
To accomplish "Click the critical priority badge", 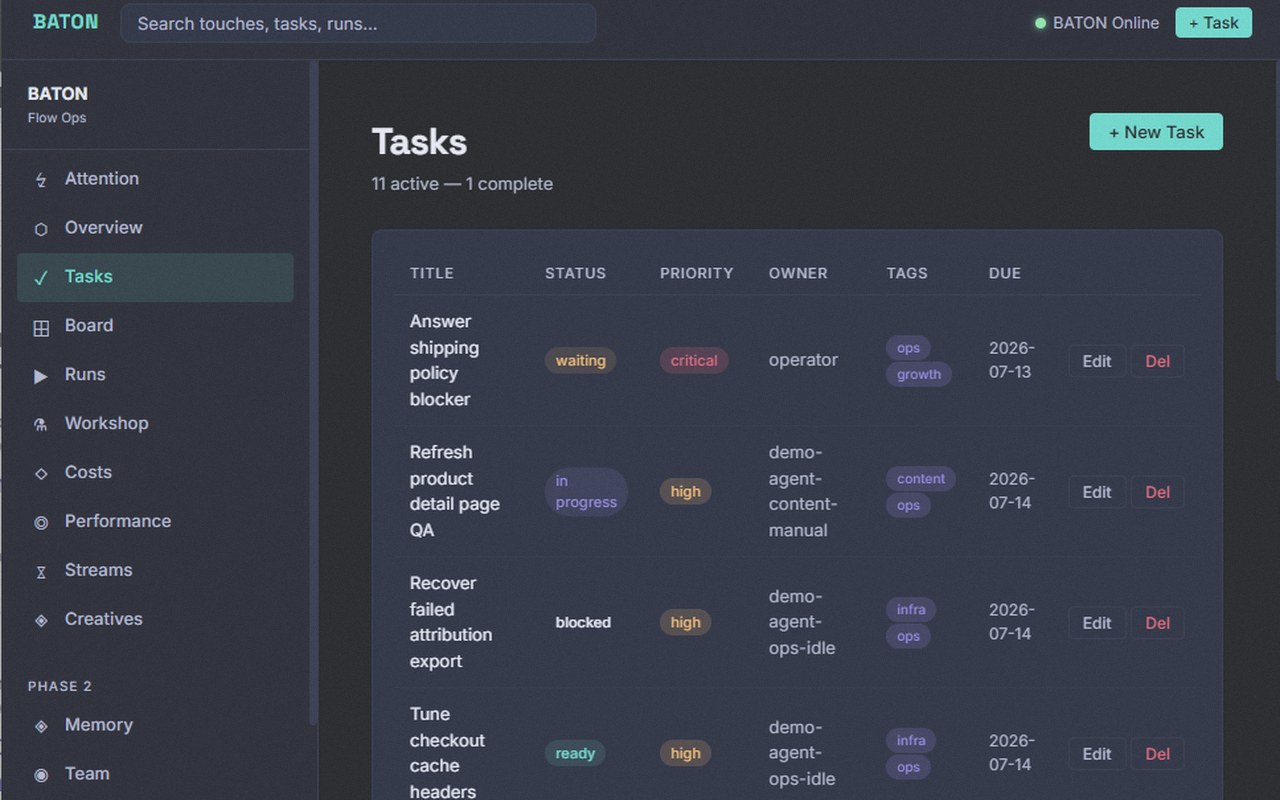I will point(694,361).
